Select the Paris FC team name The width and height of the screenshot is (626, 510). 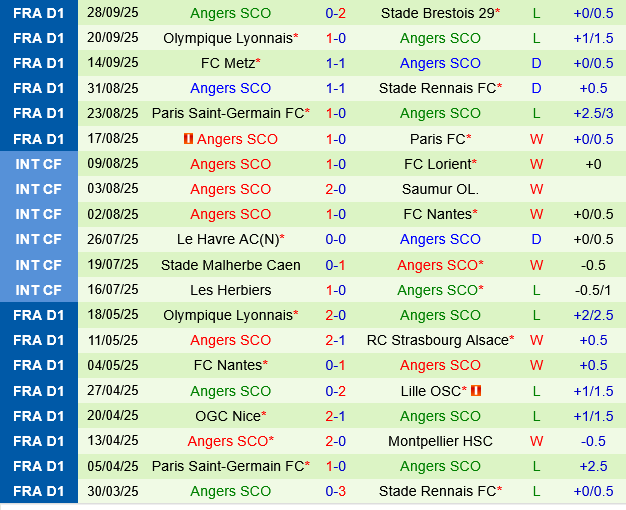pos(437,139)
